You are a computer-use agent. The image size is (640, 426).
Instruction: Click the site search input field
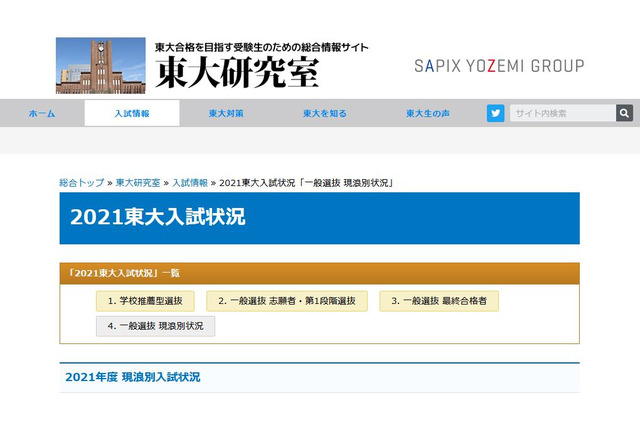(563, 113)
